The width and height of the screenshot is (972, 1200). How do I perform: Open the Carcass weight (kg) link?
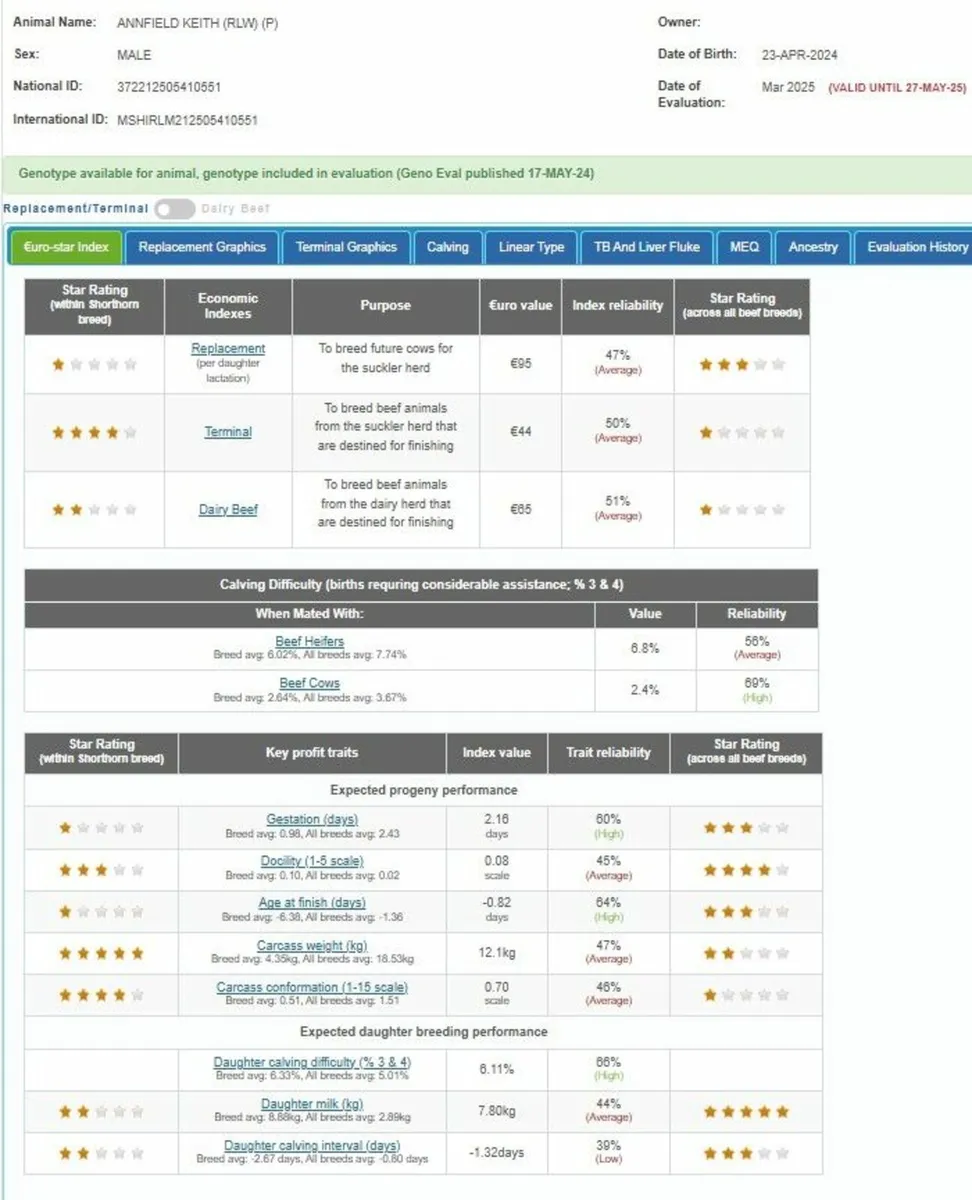312,945
